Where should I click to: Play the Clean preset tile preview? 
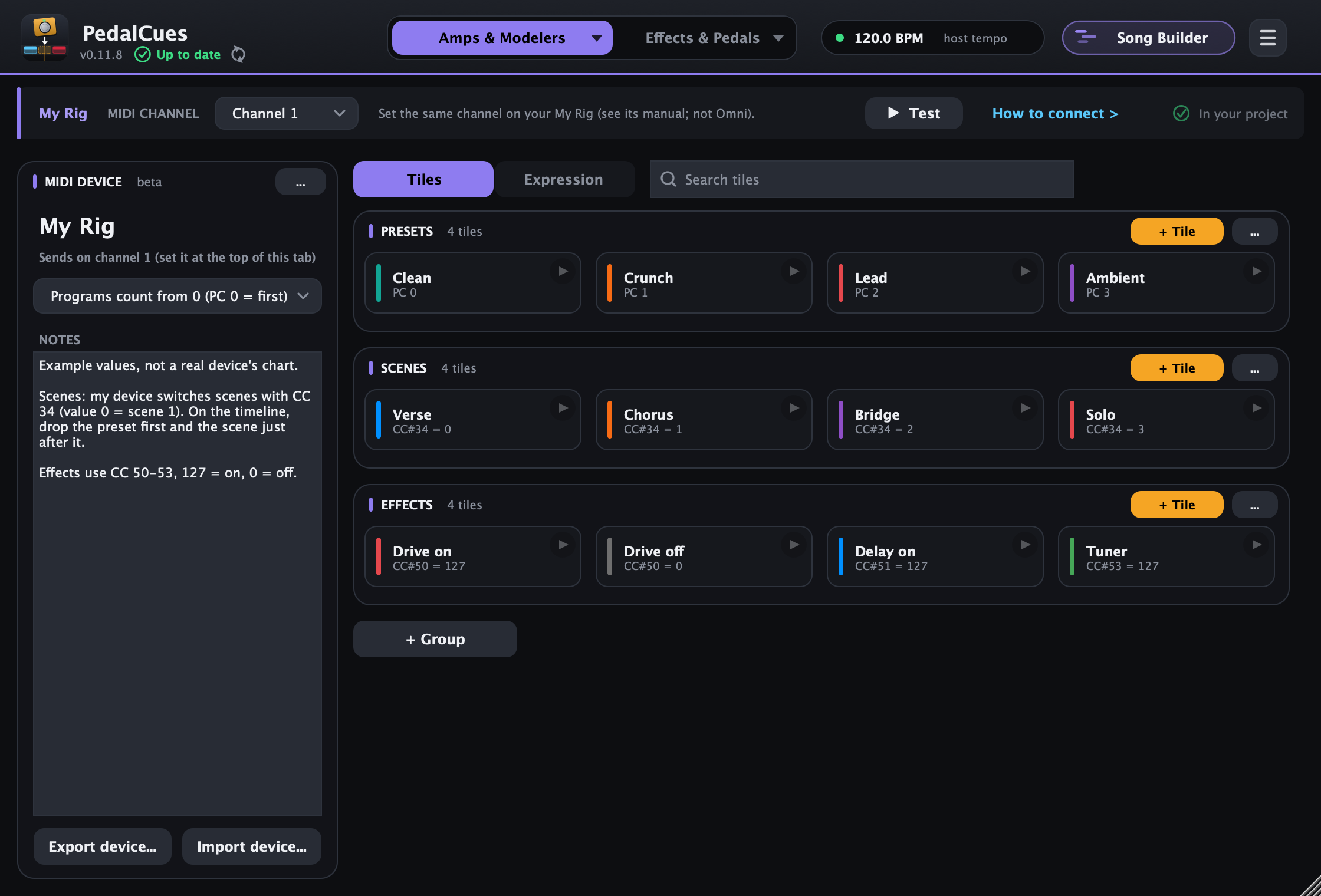tap(563, 271)
